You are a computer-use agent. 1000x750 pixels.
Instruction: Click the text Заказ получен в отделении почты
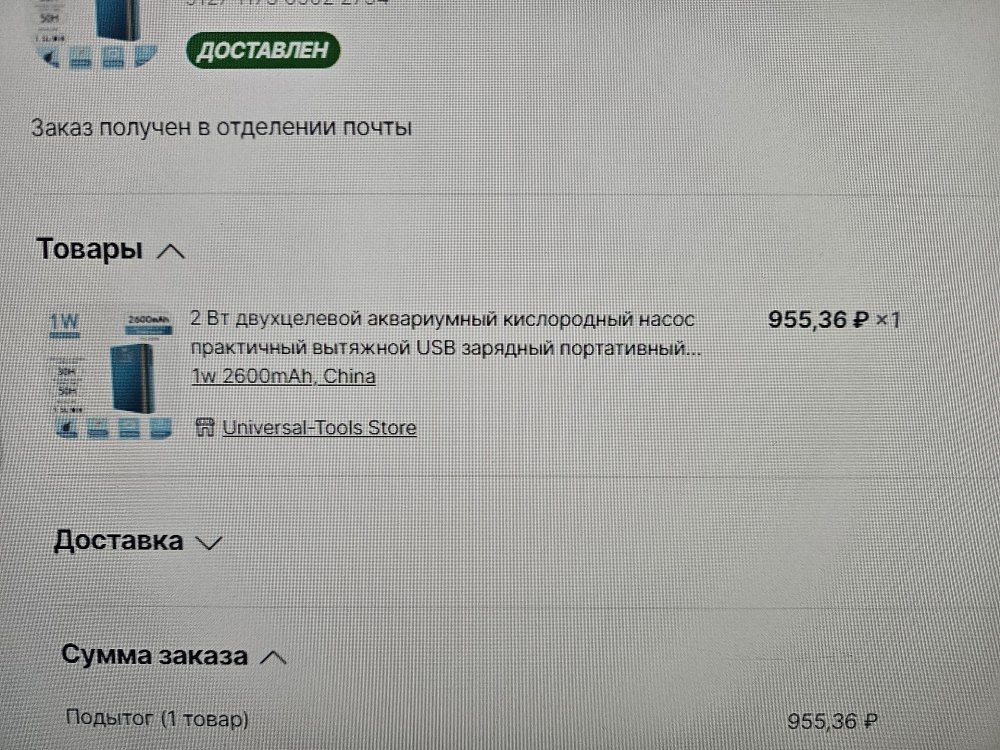coord(221,128)
